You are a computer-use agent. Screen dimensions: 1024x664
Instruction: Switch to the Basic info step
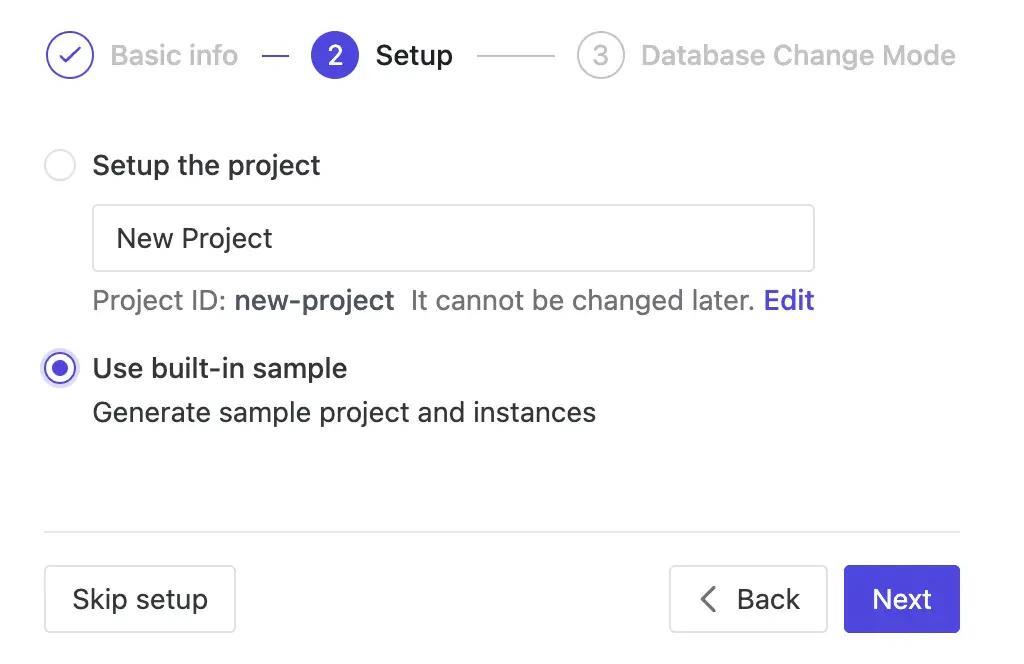point(173,55)
